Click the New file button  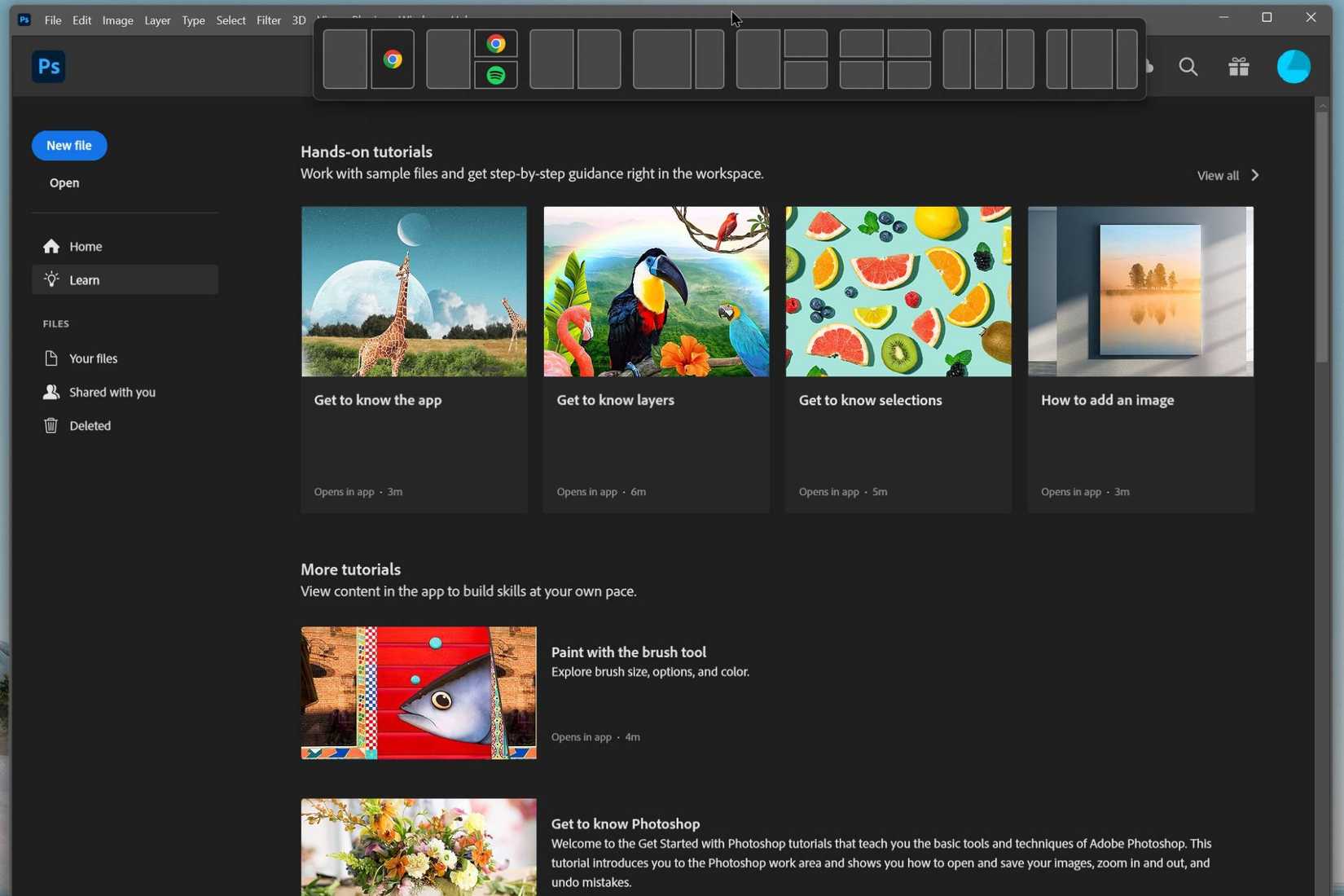(x=69, y=146)
